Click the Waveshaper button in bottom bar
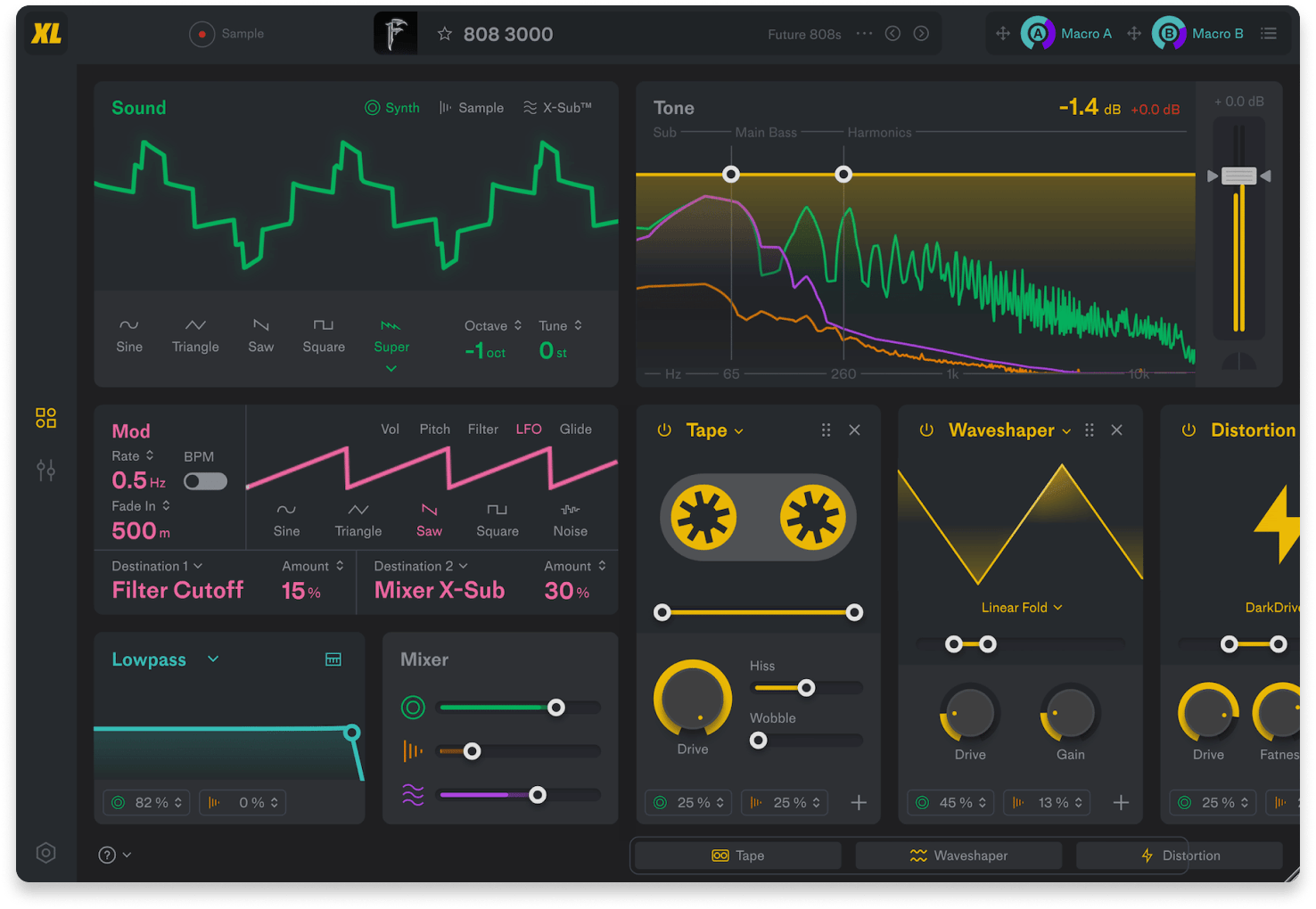 958,856
